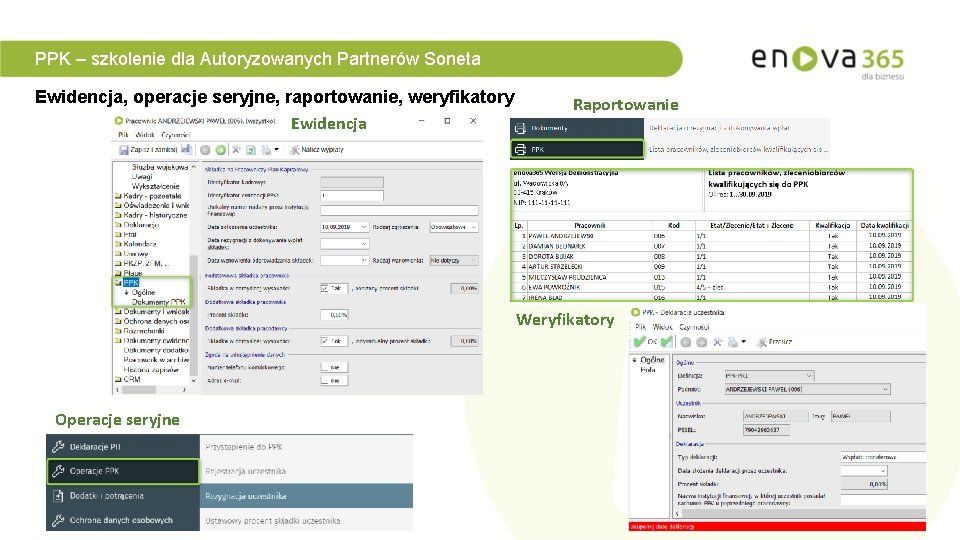
Task: Toggle Tak checkbox under Dodatkowa składka pracodawcy
Action: point(325,341)
